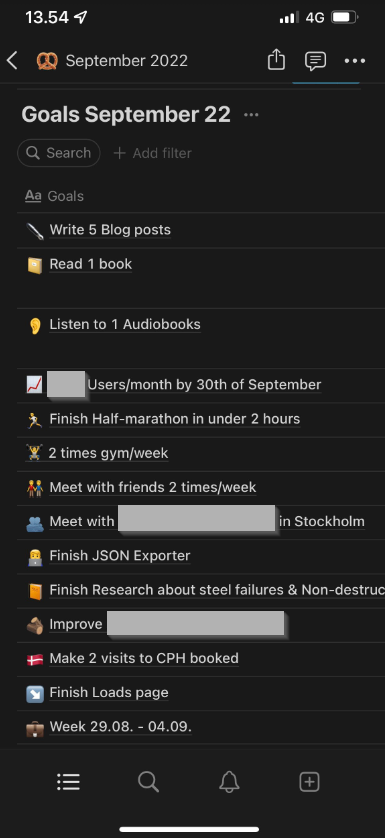Open the search tab in bottom bar

pos(148,782)
